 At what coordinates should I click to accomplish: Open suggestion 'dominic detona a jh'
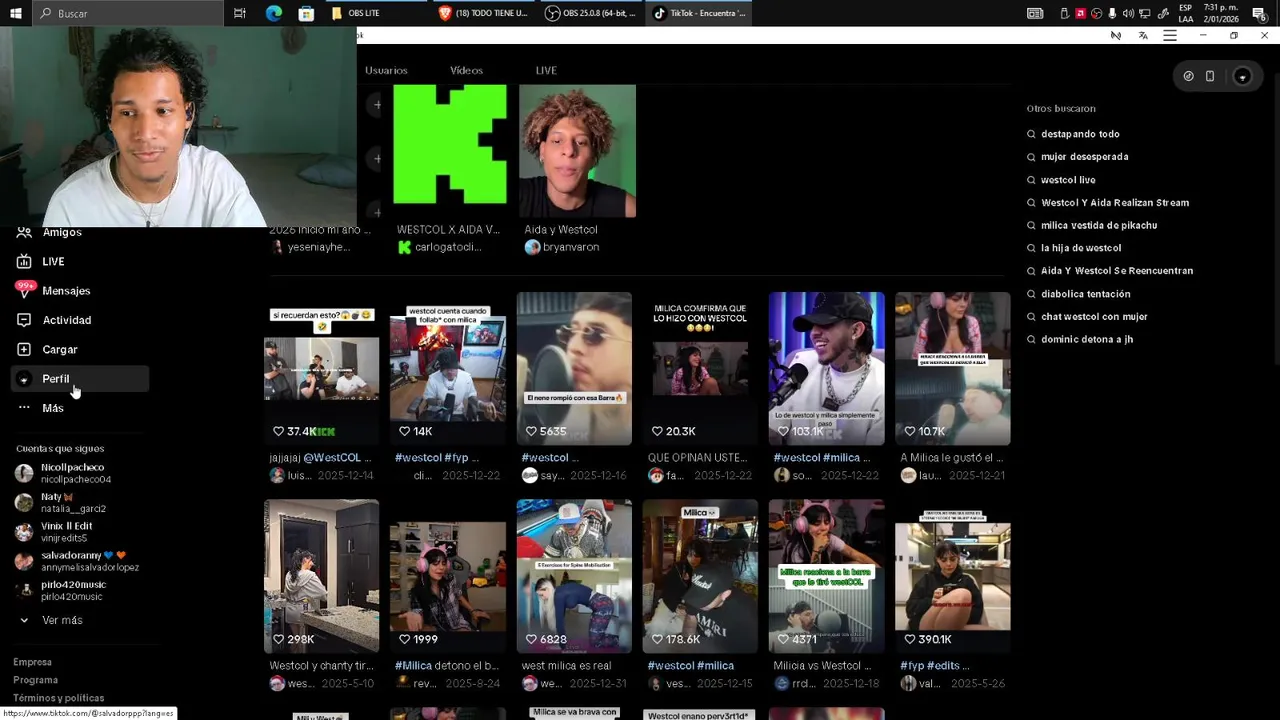pyautogui.click(x=1087, y=340)
